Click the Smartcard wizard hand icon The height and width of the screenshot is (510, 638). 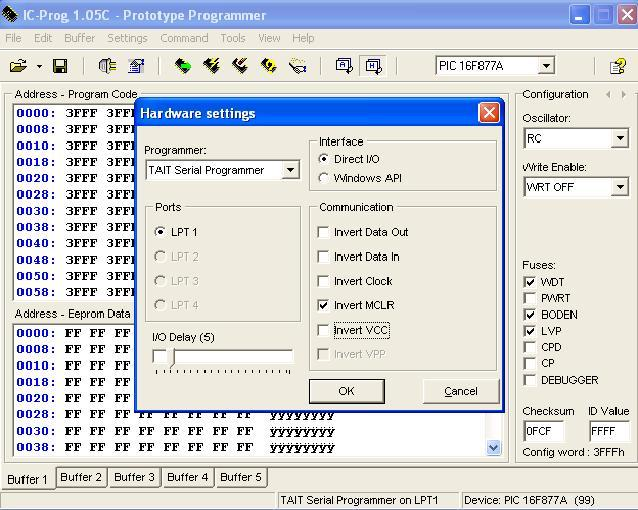[298, 66]
